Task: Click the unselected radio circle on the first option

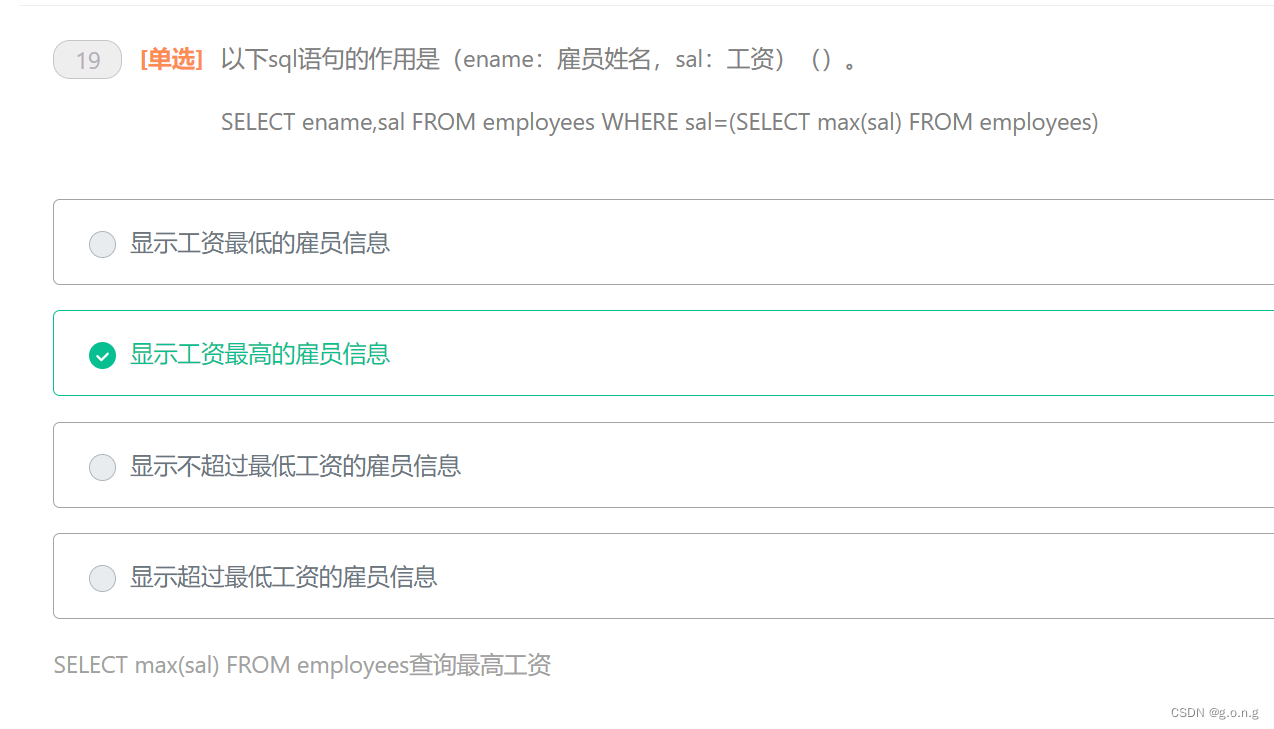Action: (102, 243)
